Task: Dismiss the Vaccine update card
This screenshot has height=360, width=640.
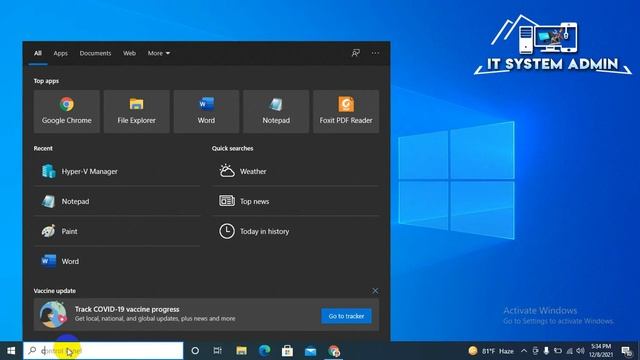Action: [375, 291]
